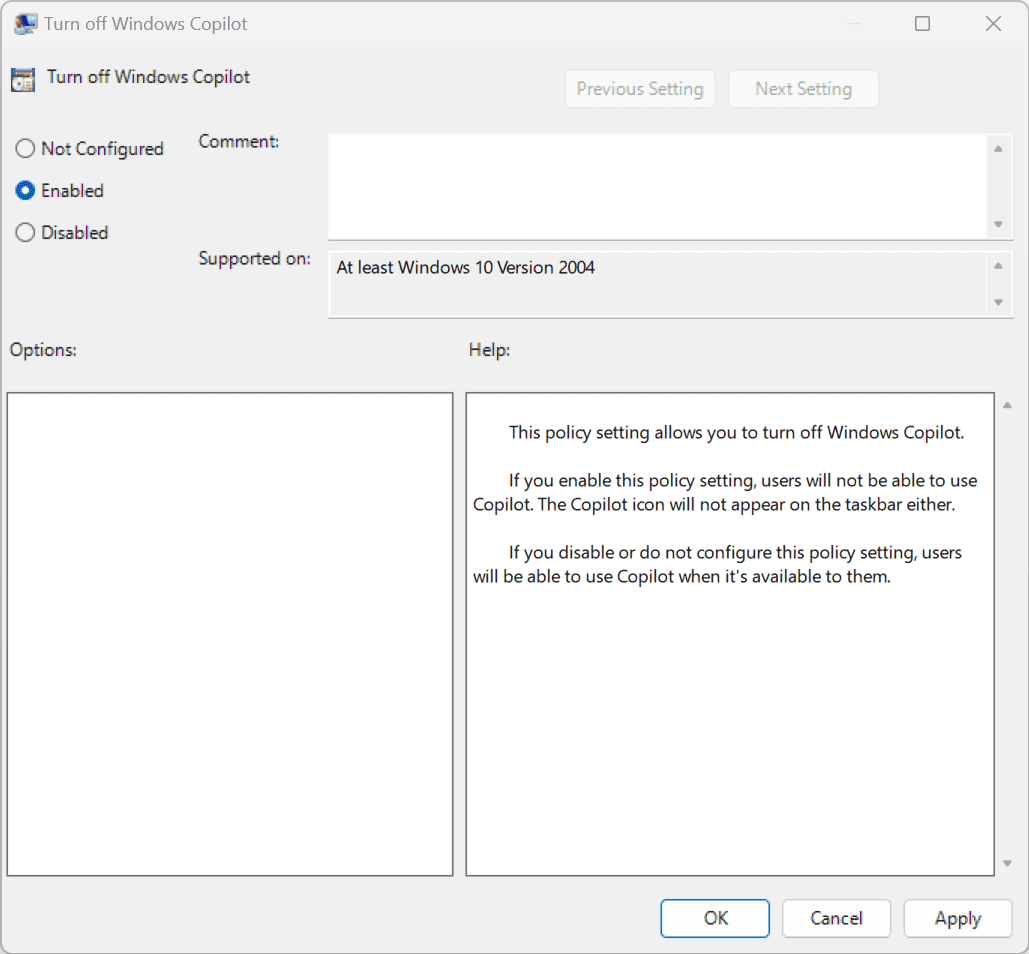The width and height of the screenshot is (1029, 954).
Task: Apply the policy changes
Action: [x=957, y=918]
